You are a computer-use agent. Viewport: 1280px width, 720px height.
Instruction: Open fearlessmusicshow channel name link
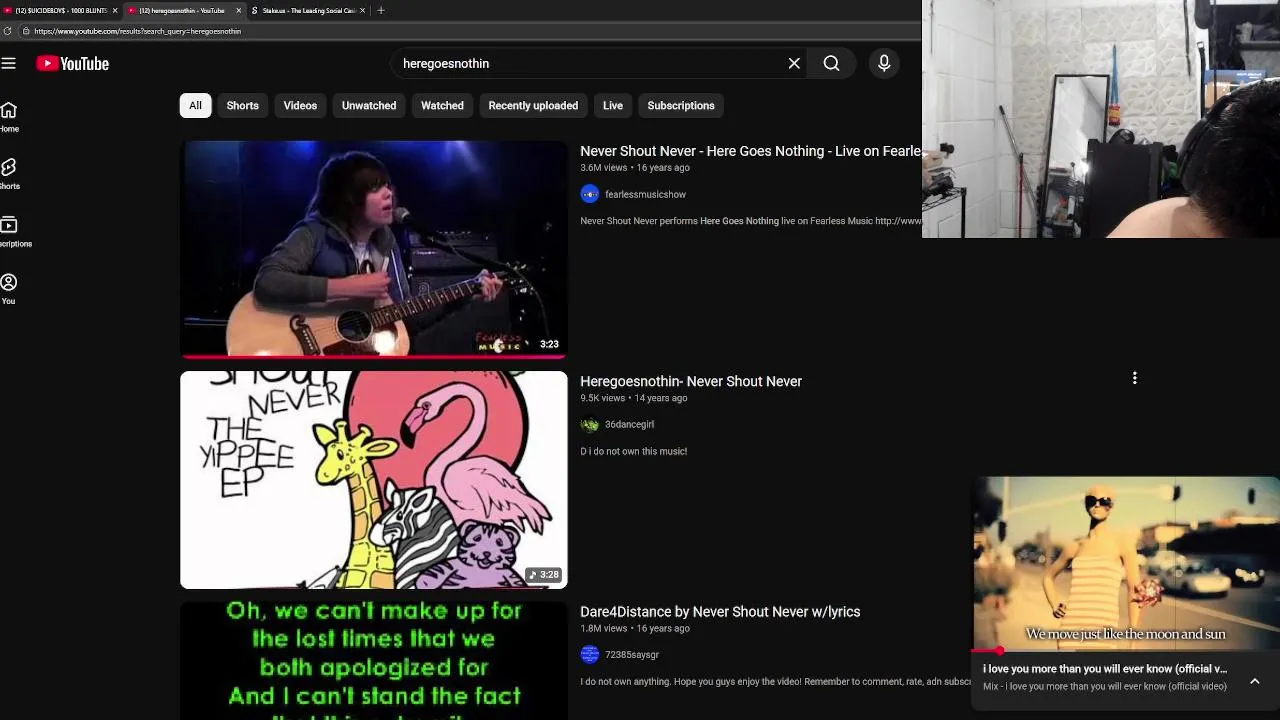(645, 194)
